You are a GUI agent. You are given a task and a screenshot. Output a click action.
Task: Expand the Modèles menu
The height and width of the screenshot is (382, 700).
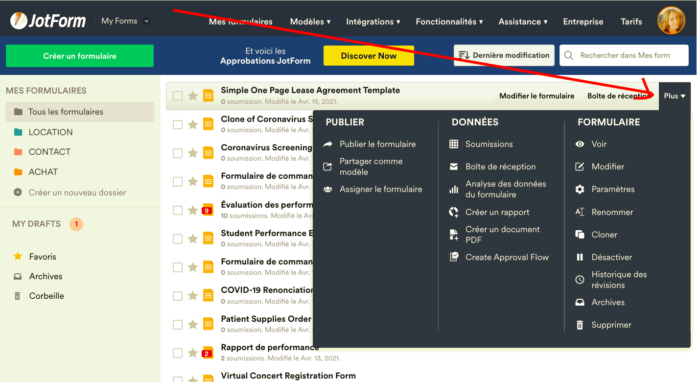310,21
